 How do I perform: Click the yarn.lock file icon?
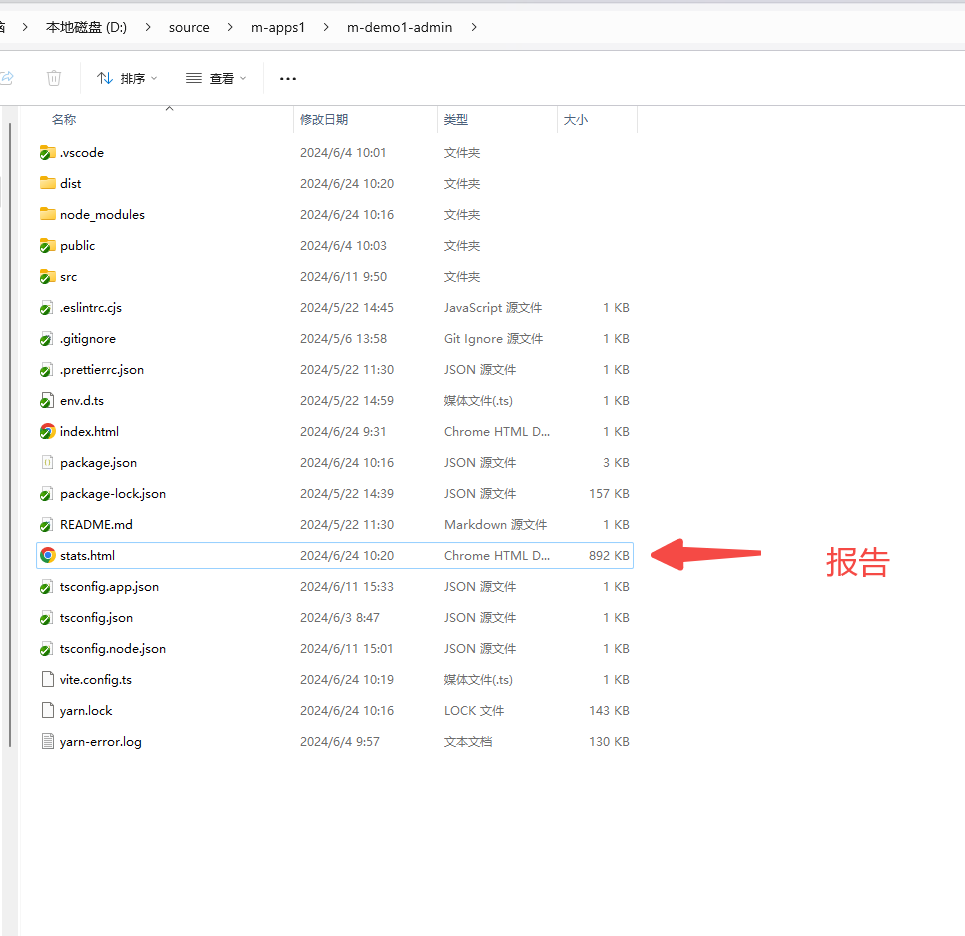point(47,710)
